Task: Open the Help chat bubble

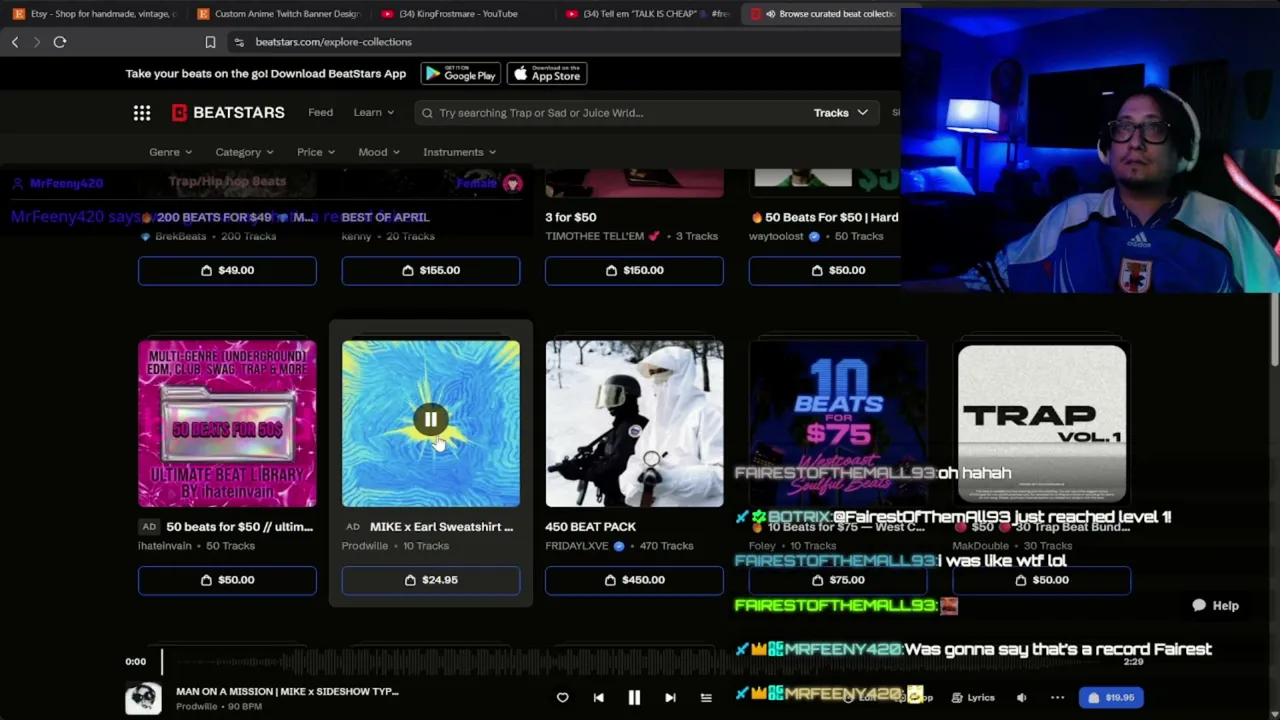Action: click(1215, 605)
